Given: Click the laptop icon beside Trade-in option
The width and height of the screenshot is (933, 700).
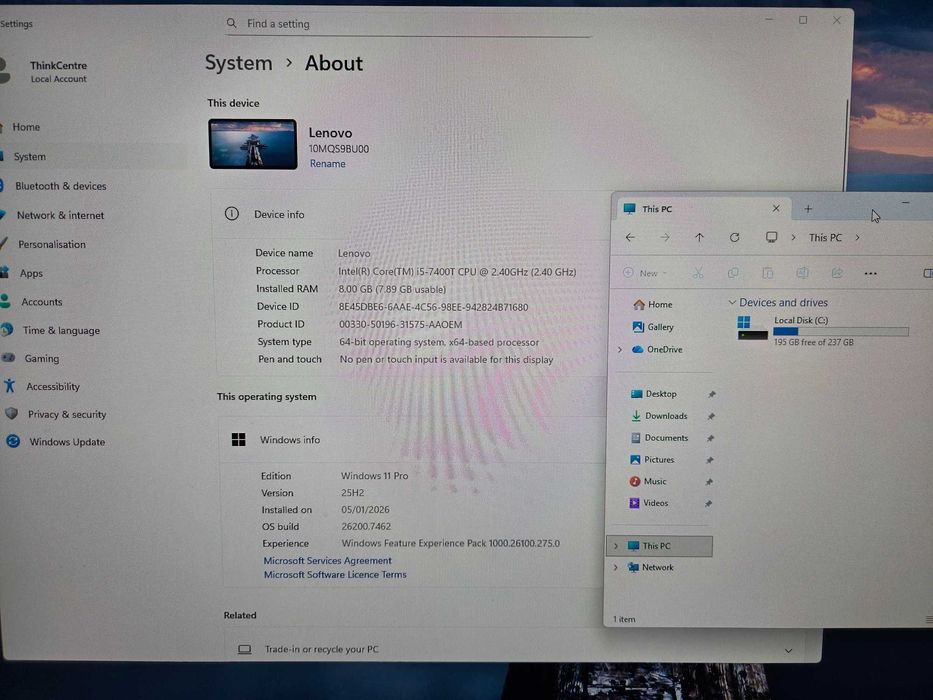Looking at the screenshot, I should click(x=245, y=649).
